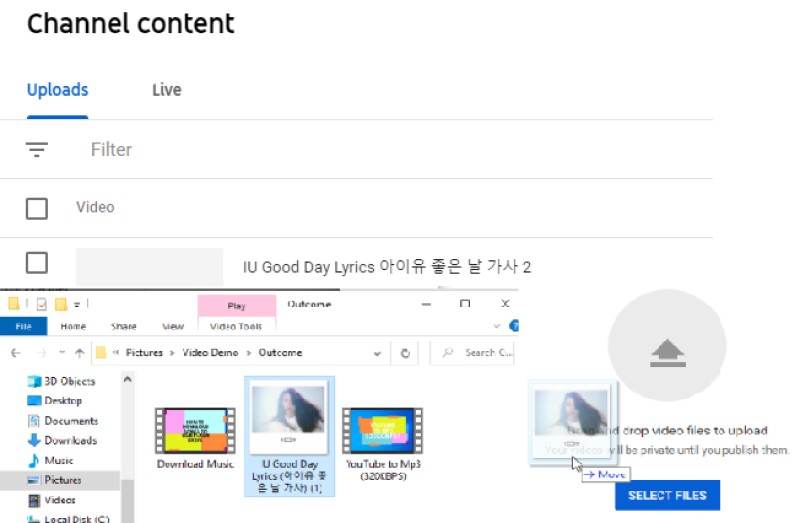This screenshot has height=523, width=800.
Task: Open the Share ribbon tab in Explorer
Action: tap(123, 326)
